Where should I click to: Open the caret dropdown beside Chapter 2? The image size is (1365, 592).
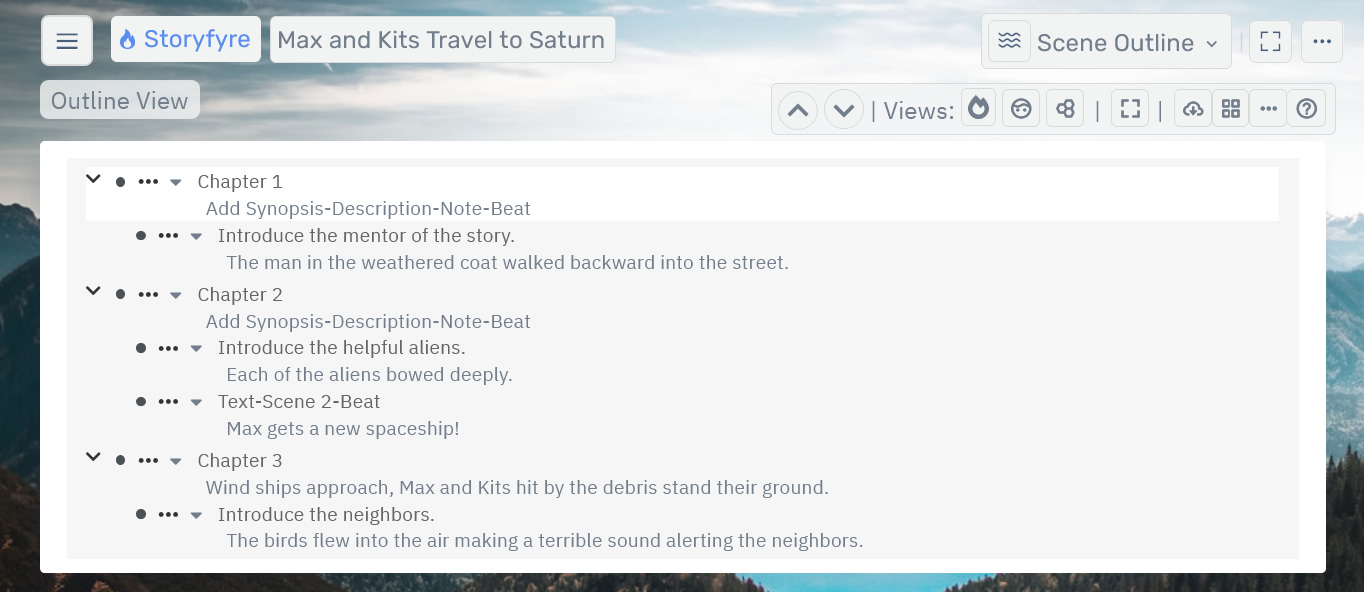pos(176,295)
